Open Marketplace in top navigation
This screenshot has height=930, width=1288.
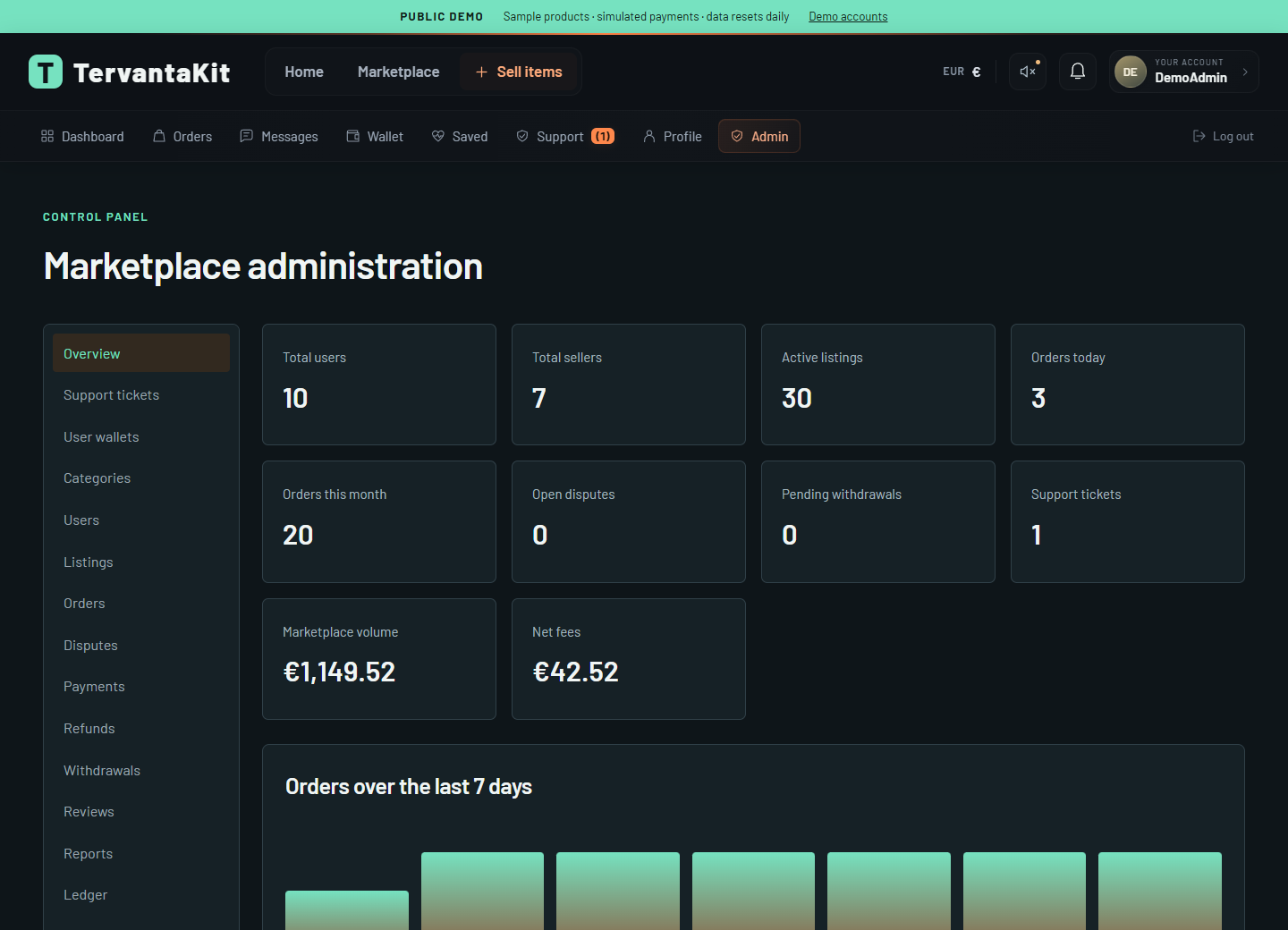[x=399, y=72]
